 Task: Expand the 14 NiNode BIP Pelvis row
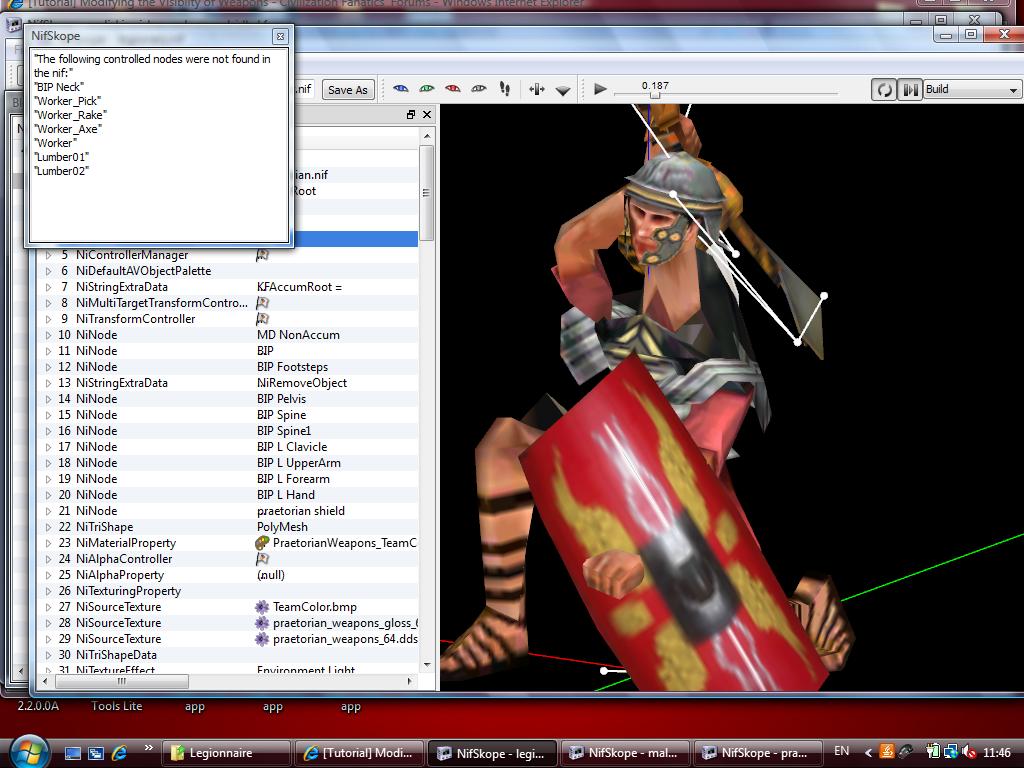[48, 399]
